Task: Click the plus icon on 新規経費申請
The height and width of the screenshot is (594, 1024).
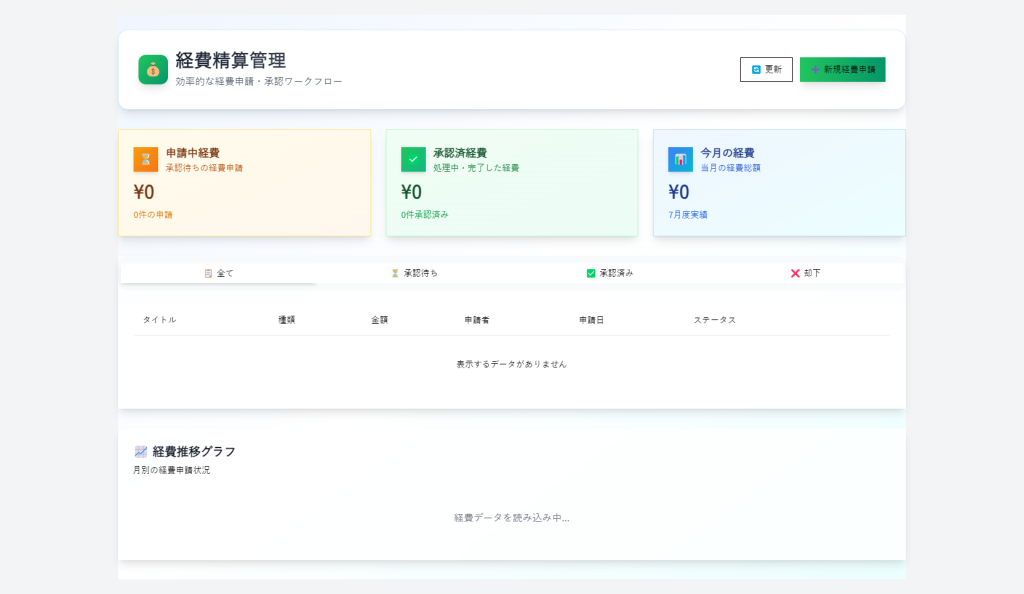Action: pyautogui.click(x=815, y=70)
